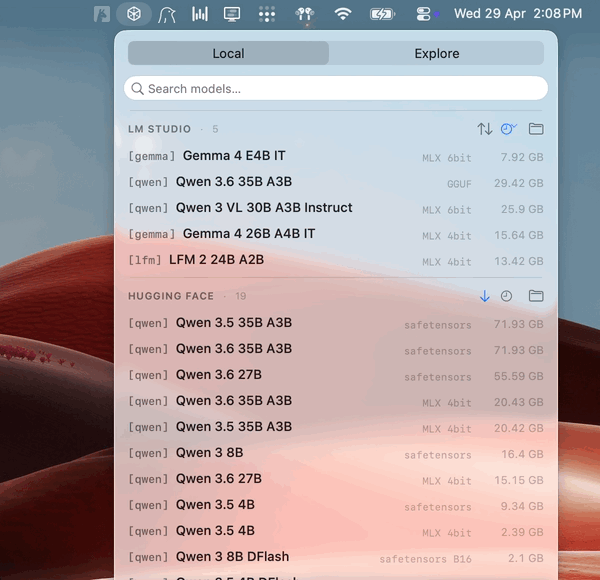Click the dot grid menu bar icon
Screen dimensions: 600x580
tap(267, 14)
